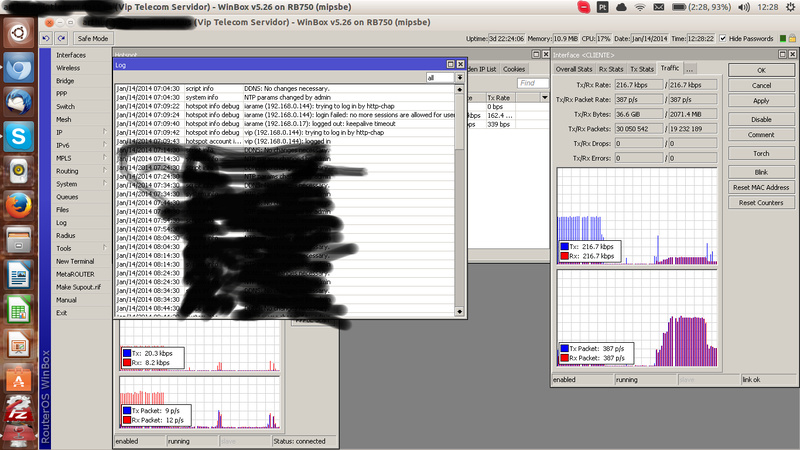Click the Apply button

761,101
